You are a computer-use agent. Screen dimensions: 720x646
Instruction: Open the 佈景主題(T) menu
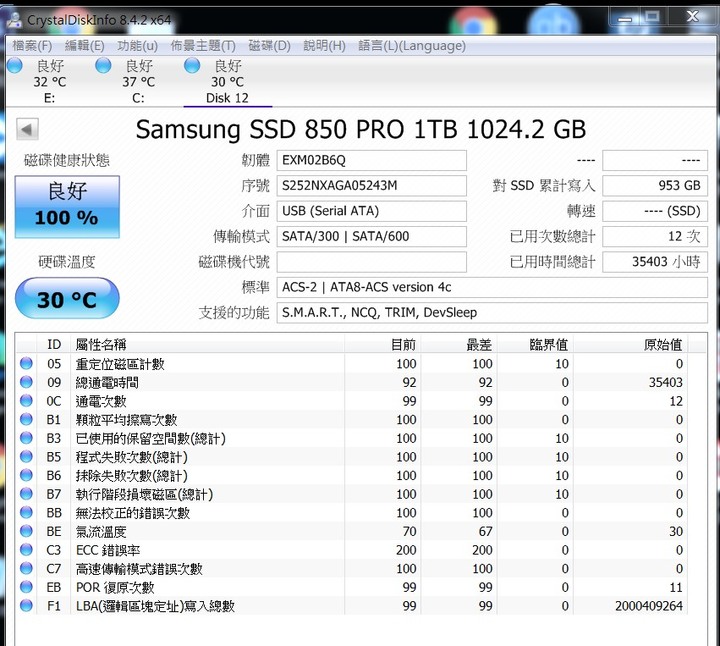click(x=203, y=46)
